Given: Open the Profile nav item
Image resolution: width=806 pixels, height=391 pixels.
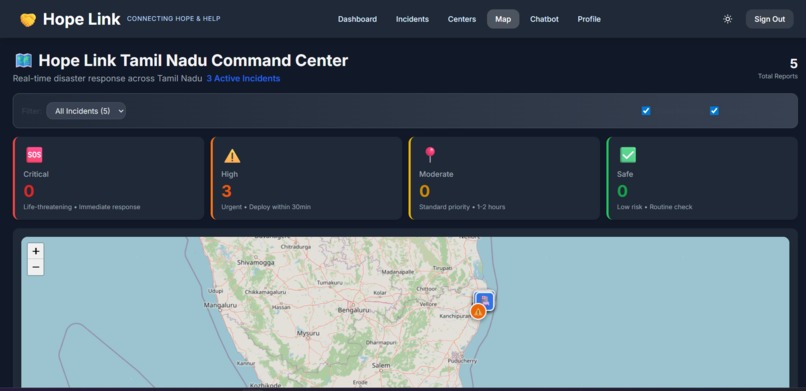Looking at the screenshot, I should [589, 19].
